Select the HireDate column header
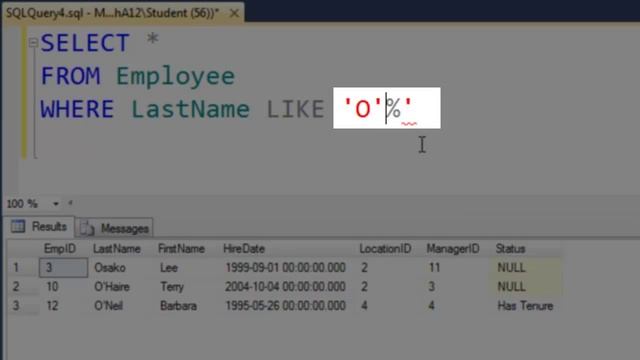The height and width of the screenshot is (360, 640). 244,249
